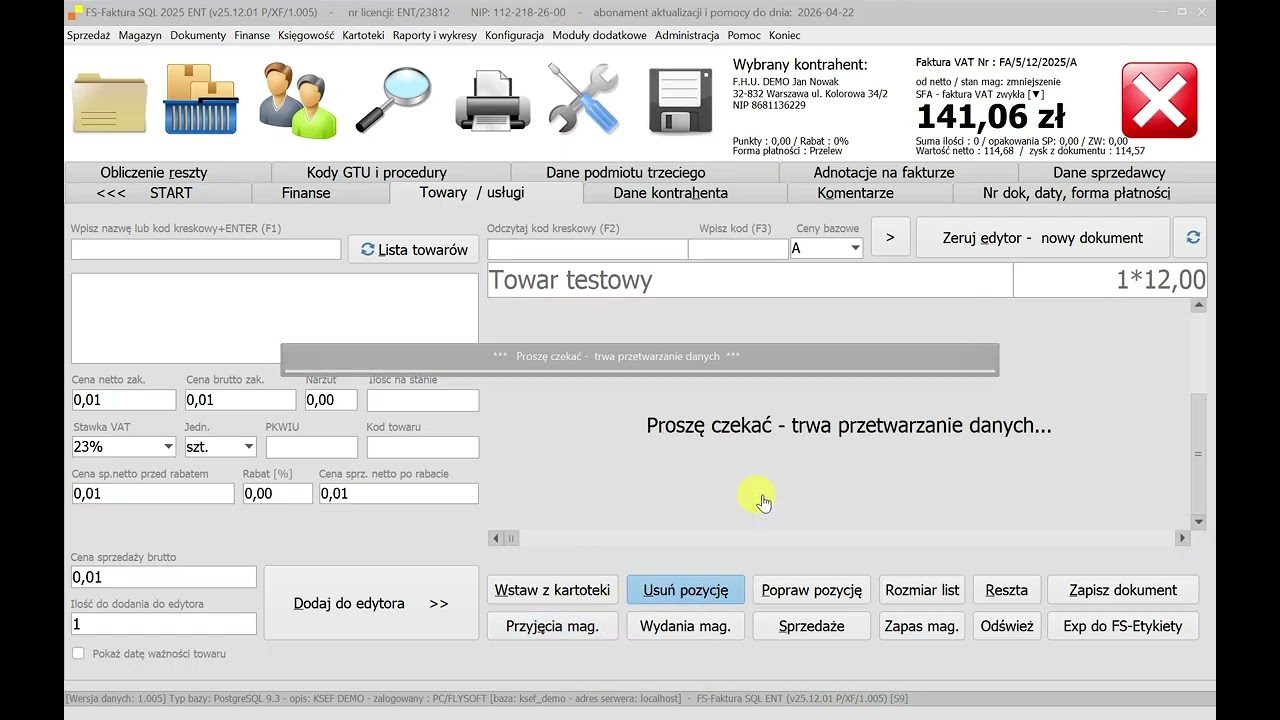
Task: Click the big red X cancel icon
Action: (x=1159, y=100)
